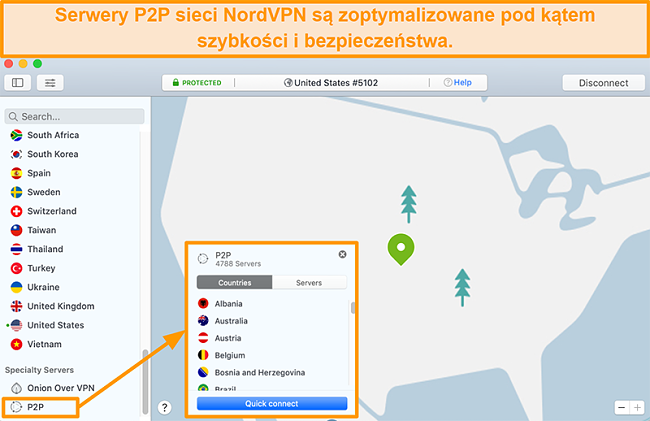Select the Vietnam flag icon

point(17,344)
